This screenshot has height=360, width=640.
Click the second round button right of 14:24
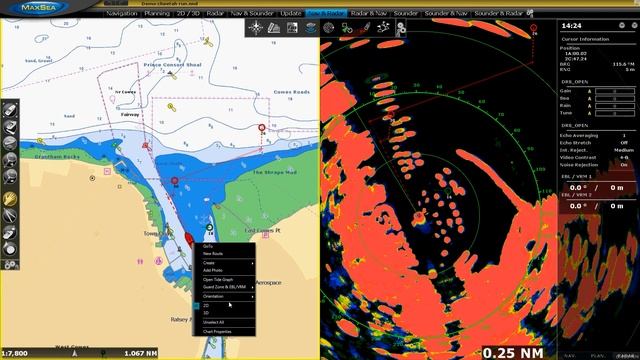(x=635, y=25)
